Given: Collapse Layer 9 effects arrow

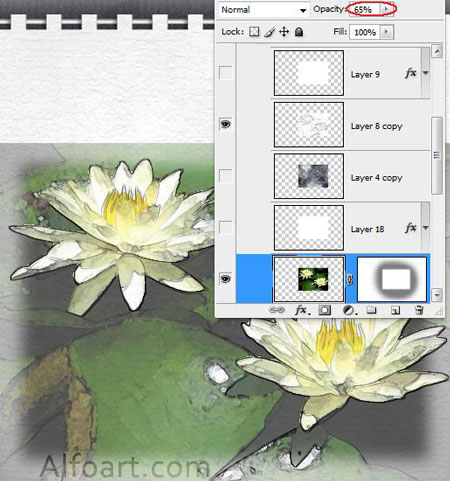Looking at the screenshot, I should pos(426,73).
